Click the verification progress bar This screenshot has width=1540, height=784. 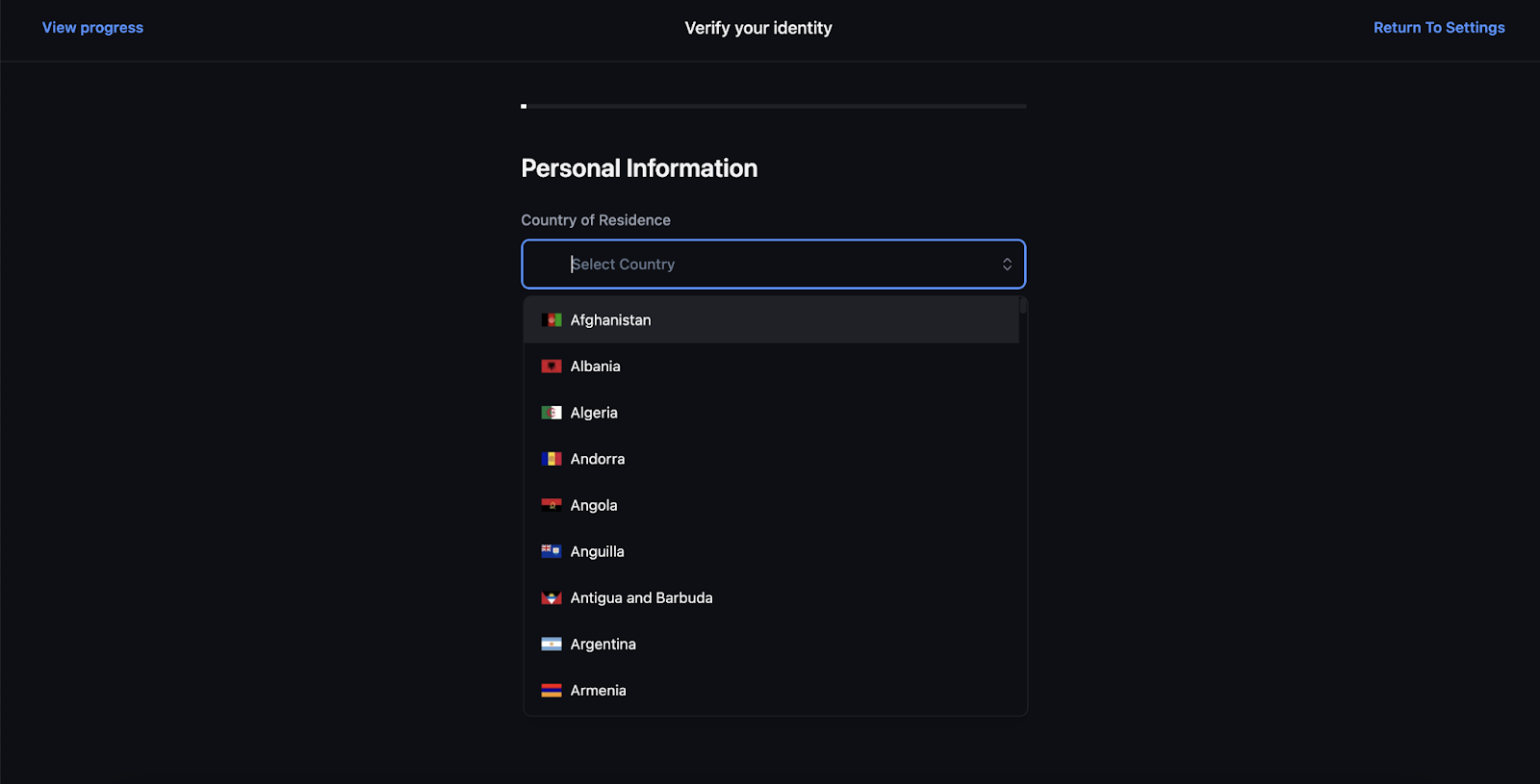tap(773, 106)
